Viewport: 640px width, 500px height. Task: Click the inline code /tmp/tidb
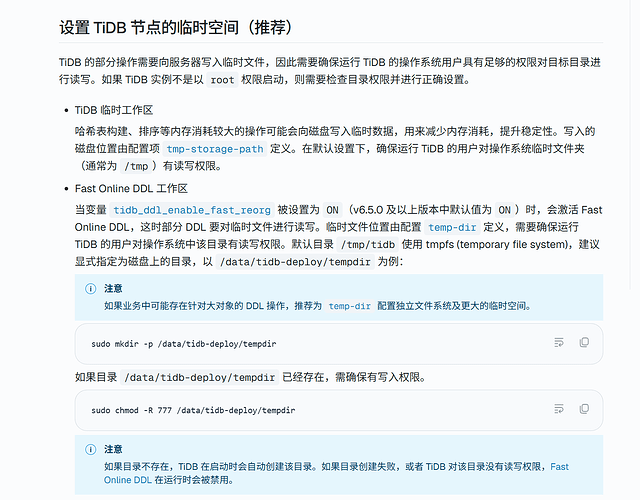(368, 244)
